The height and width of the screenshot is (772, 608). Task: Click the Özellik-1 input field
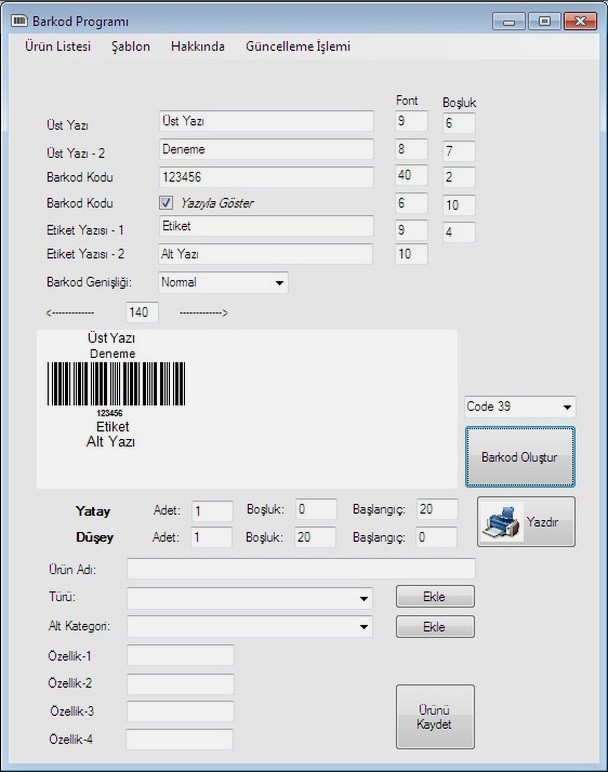click(180, 656)
